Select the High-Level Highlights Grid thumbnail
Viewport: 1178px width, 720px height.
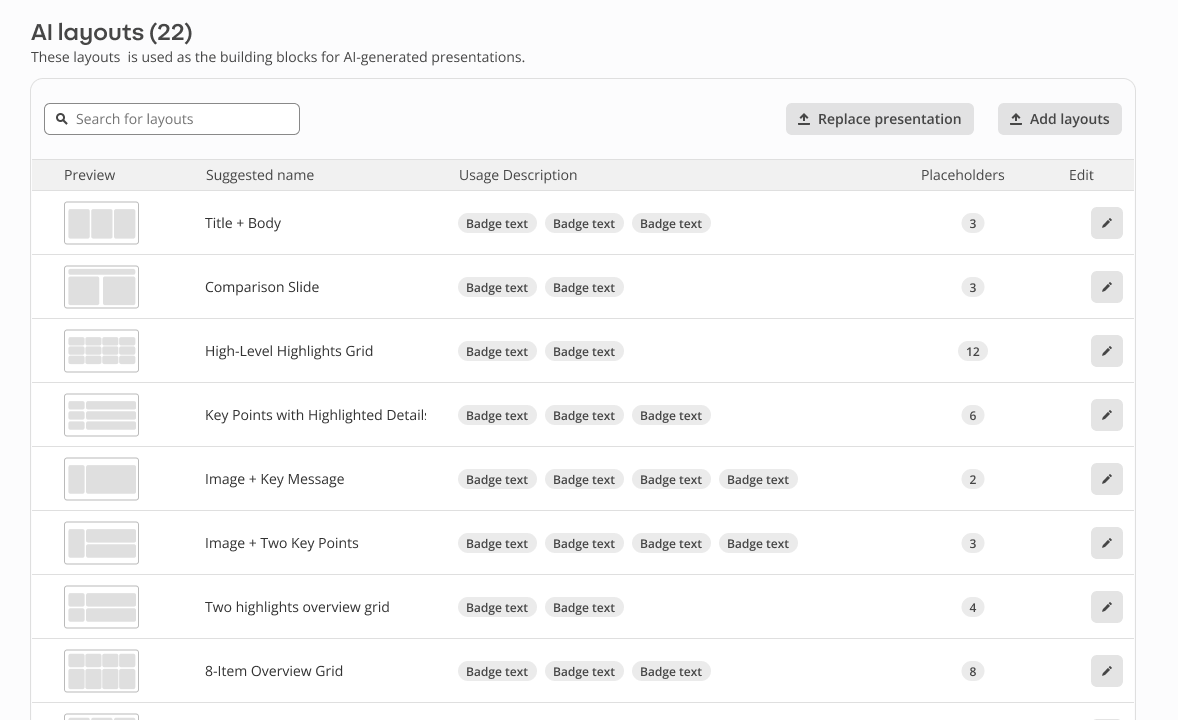101,351
